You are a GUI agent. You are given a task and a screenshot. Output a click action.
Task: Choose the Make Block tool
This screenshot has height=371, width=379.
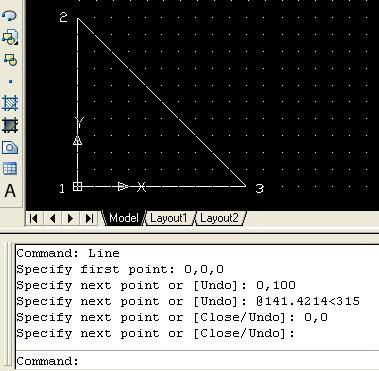click(x=10, y=60)
